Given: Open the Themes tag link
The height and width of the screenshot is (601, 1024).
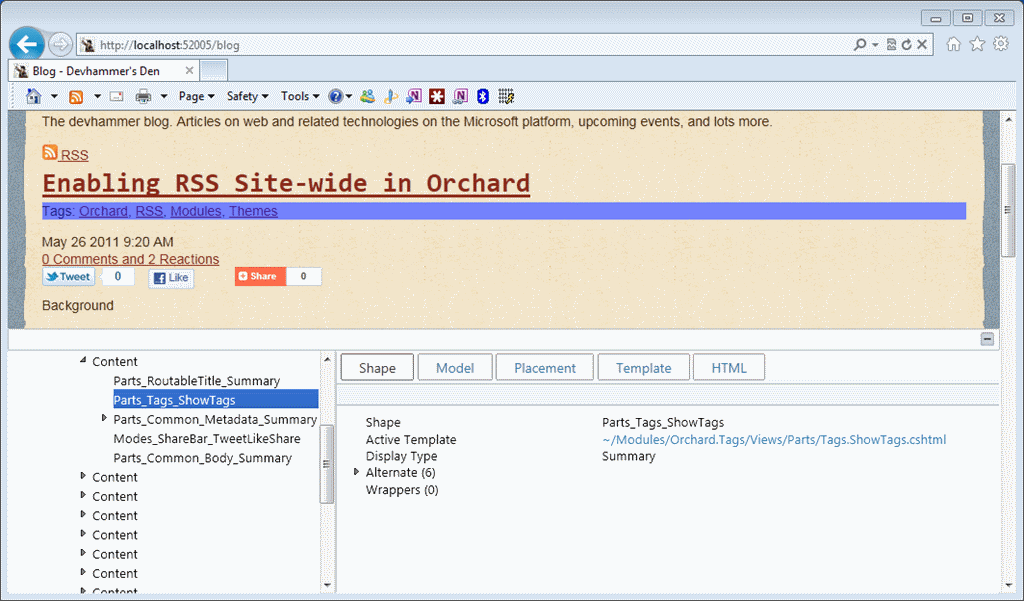Looking at the screenshot, I should pos(253,211).
